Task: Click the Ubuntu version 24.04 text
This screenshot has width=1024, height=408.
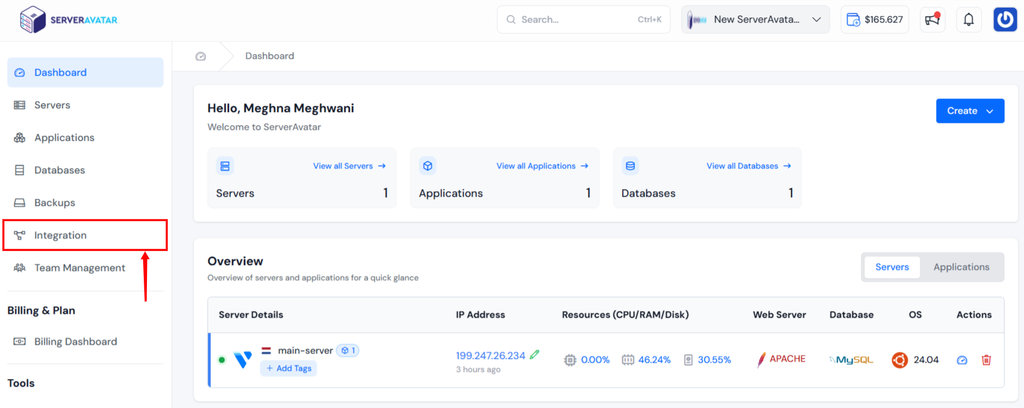Action: click(926, 360)
